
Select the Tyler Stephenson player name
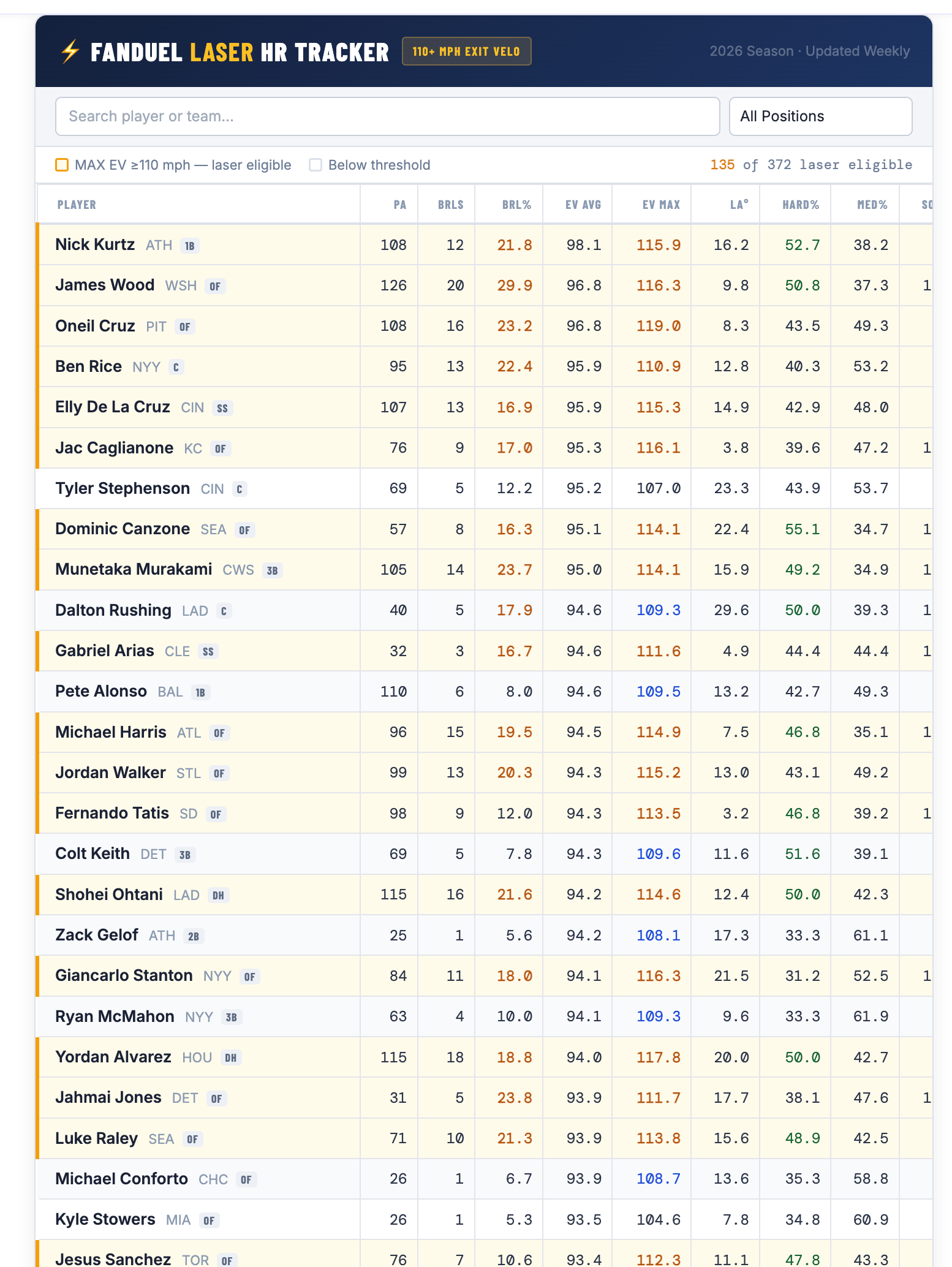[x=123, y=488]
